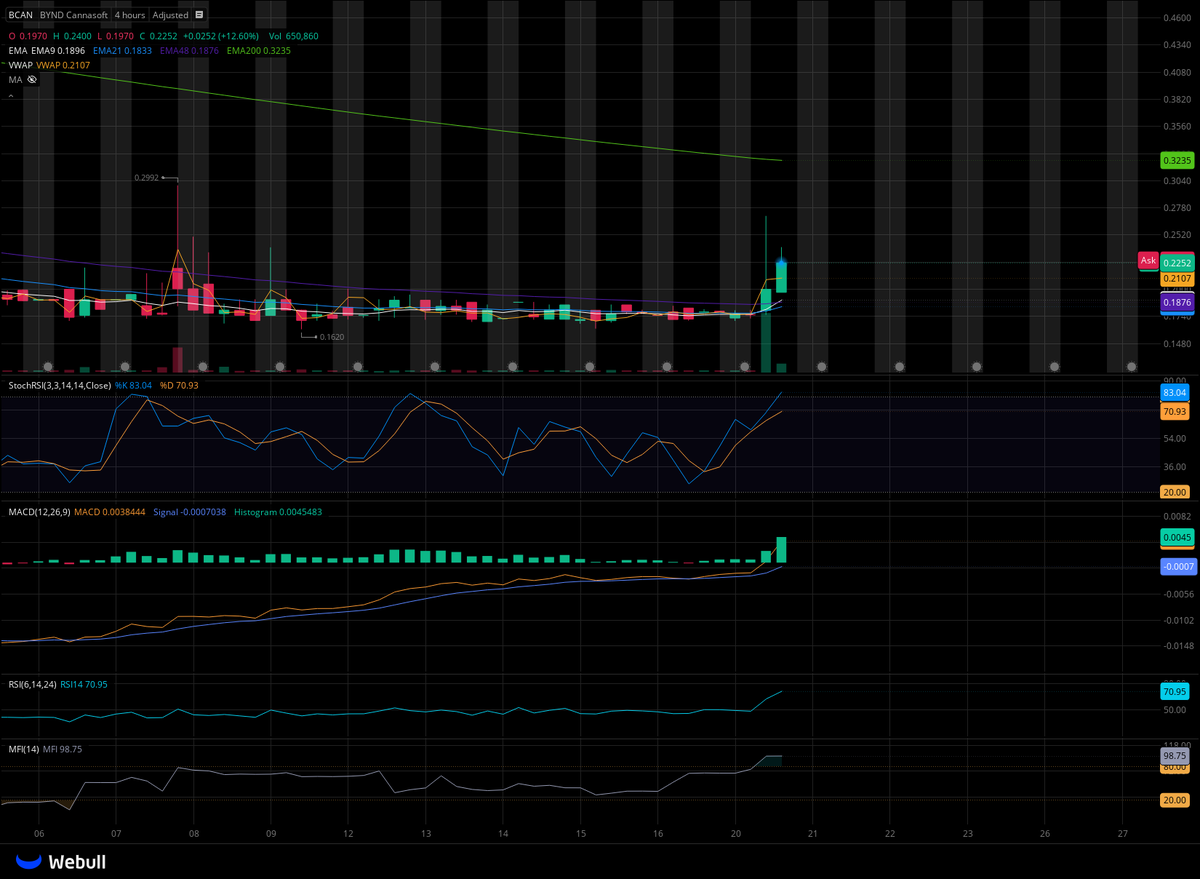Viewport: 1200px width, 879px height.
Task: Click the orange 70.93 StochRSI axis tag
Action: point(1174,412)
